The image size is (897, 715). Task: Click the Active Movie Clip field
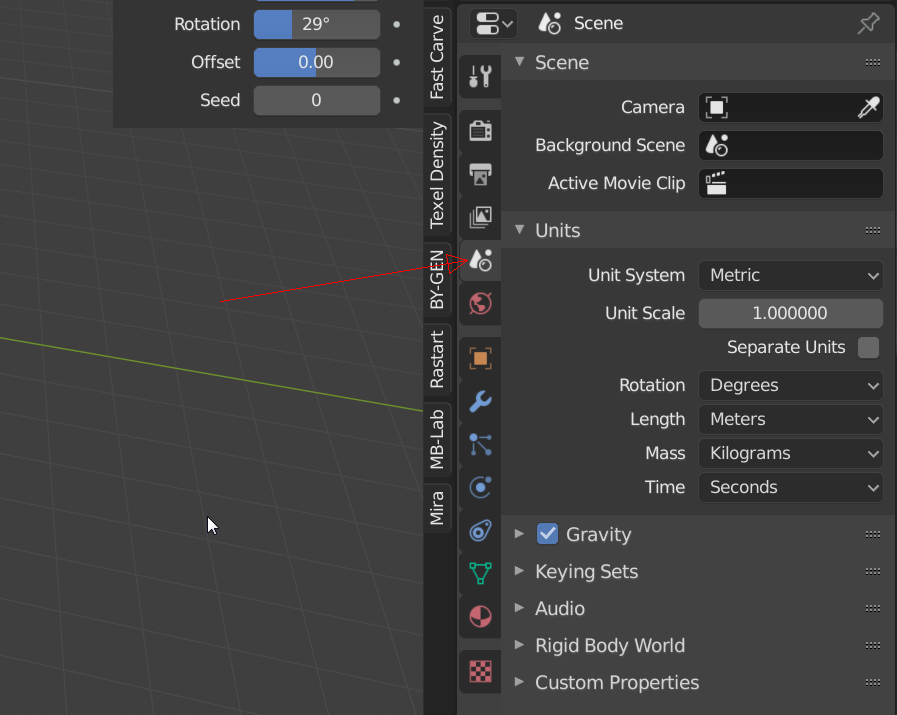(791, 184)
